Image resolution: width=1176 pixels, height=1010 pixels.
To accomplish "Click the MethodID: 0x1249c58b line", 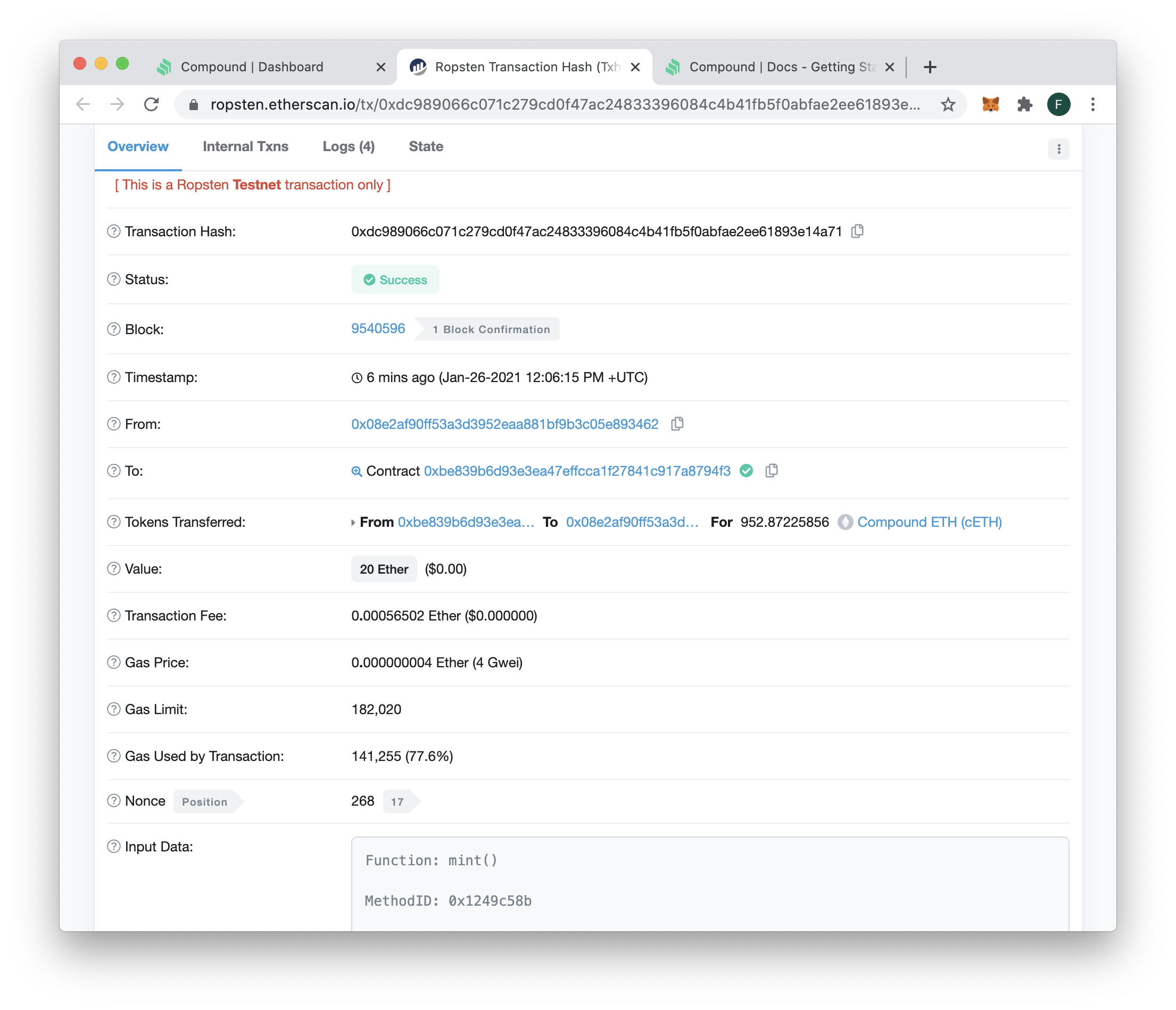I will 449,901.
